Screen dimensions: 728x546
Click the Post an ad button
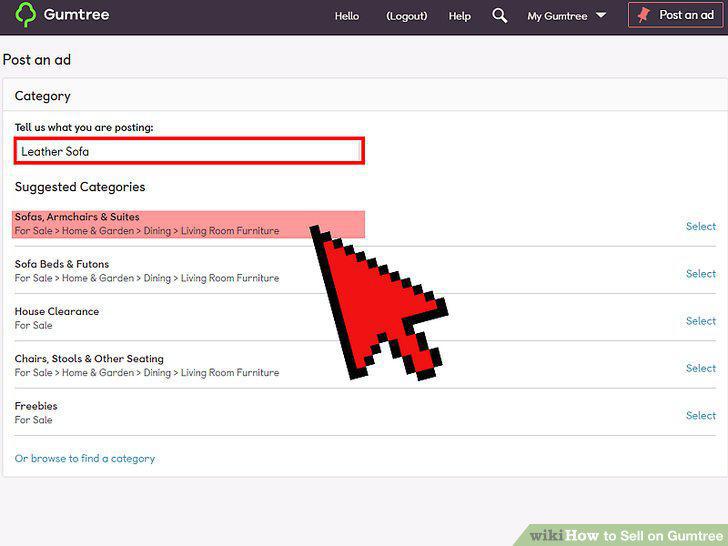click(x=675, y=15)
